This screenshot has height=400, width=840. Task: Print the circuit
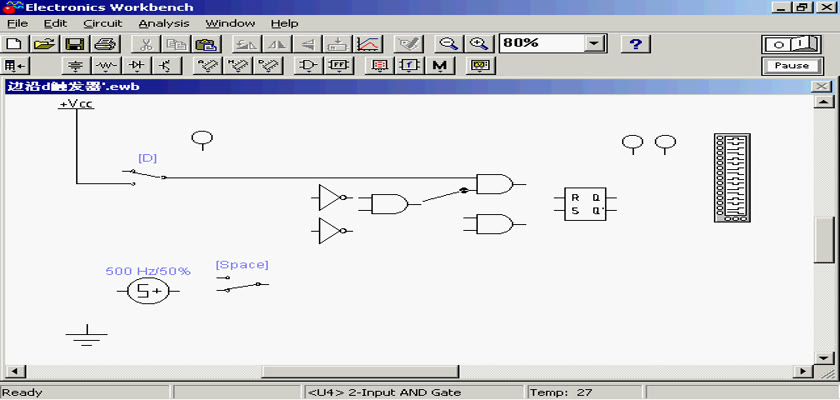(106, 43)
